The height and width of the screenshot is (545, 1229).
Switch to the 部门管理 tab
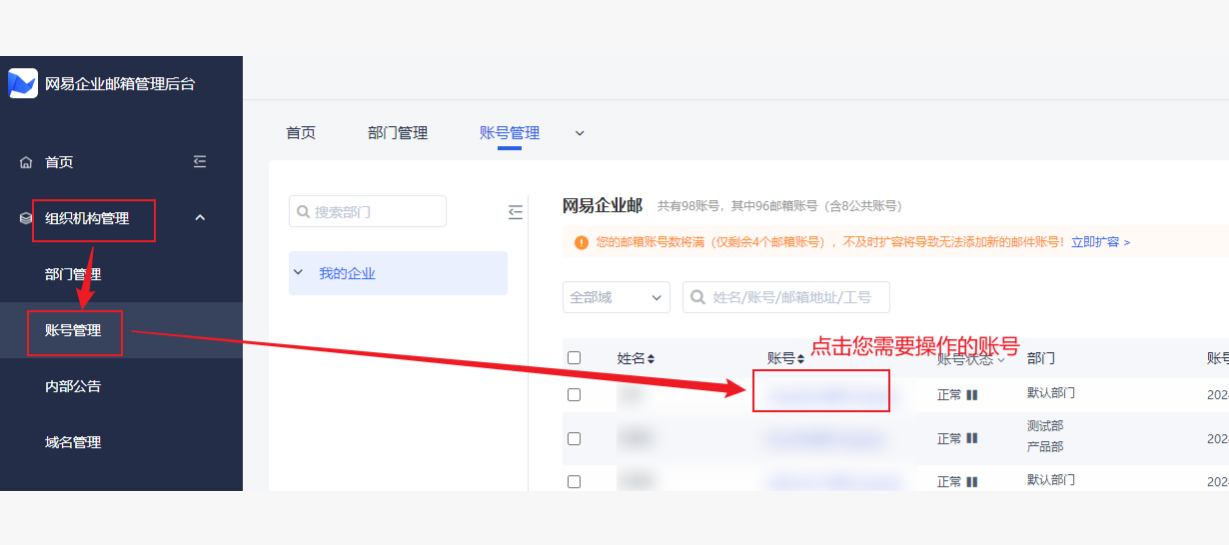398,133
